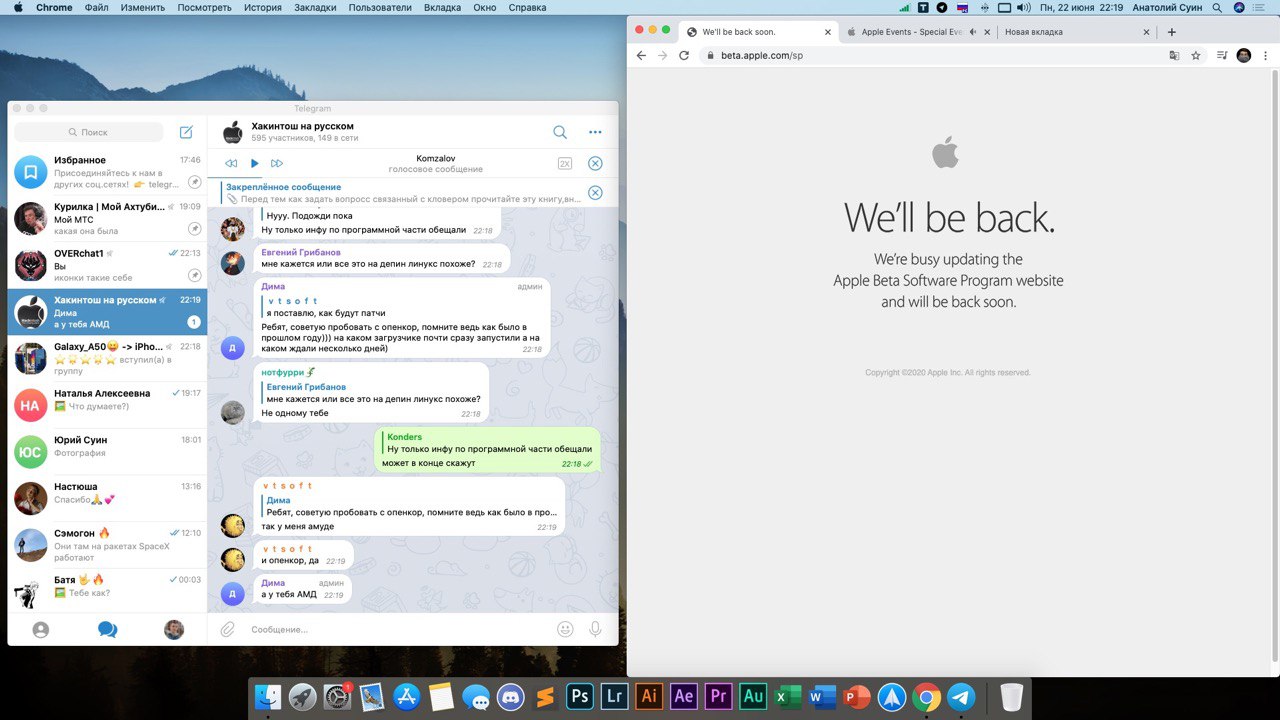Open the История menu
This screenshot has height=720, width=1280.
(262, 7)
